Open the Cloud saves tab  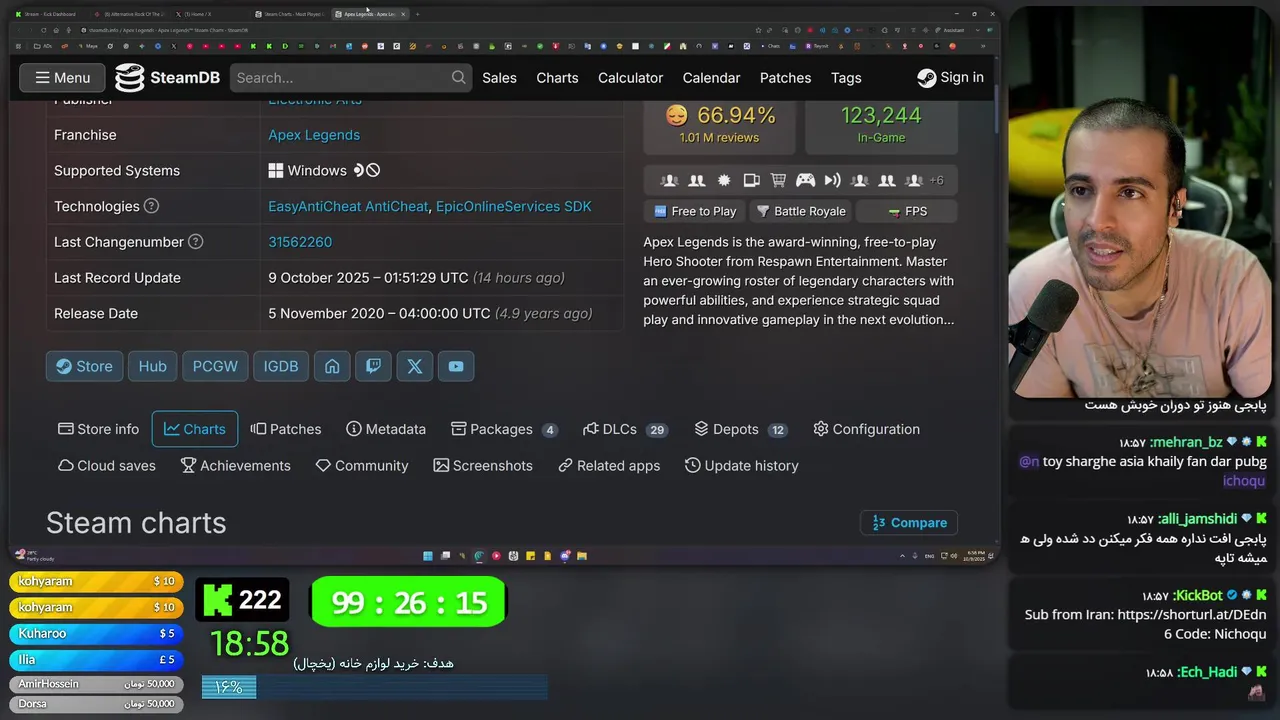tap(106, 466)
